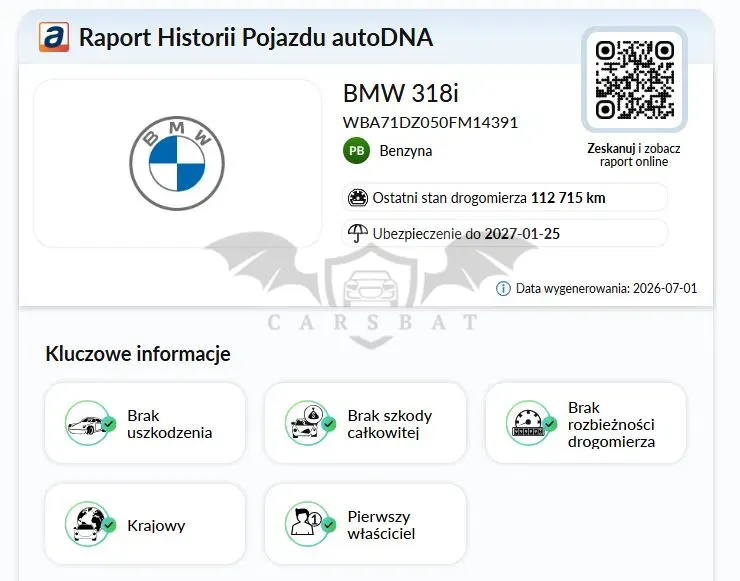740x581 pixels.
Task: Click the autoDNA logo icon
Action: click(x=54, y=37)
